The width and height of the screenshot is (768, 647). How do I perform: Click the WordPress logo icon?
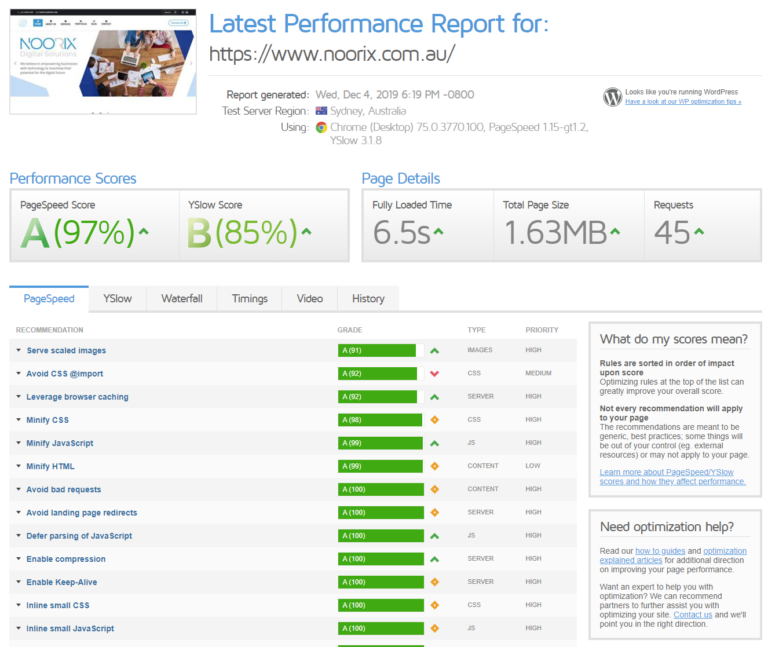[612, 97]
